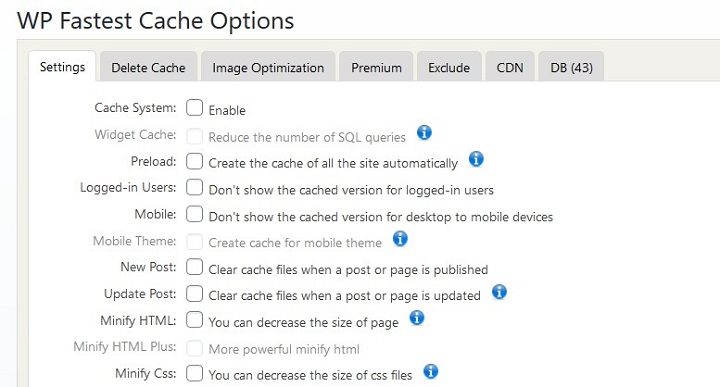
Task: Tick the Mobile checkbox
Action: coord(194,214)
